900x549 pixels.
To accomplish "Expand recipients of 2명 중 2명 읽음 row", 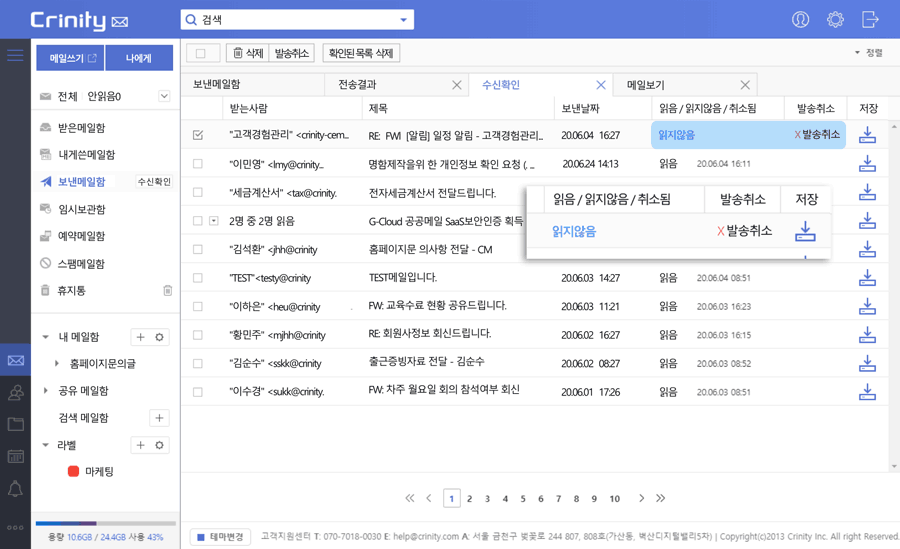I will coord(214,221).
